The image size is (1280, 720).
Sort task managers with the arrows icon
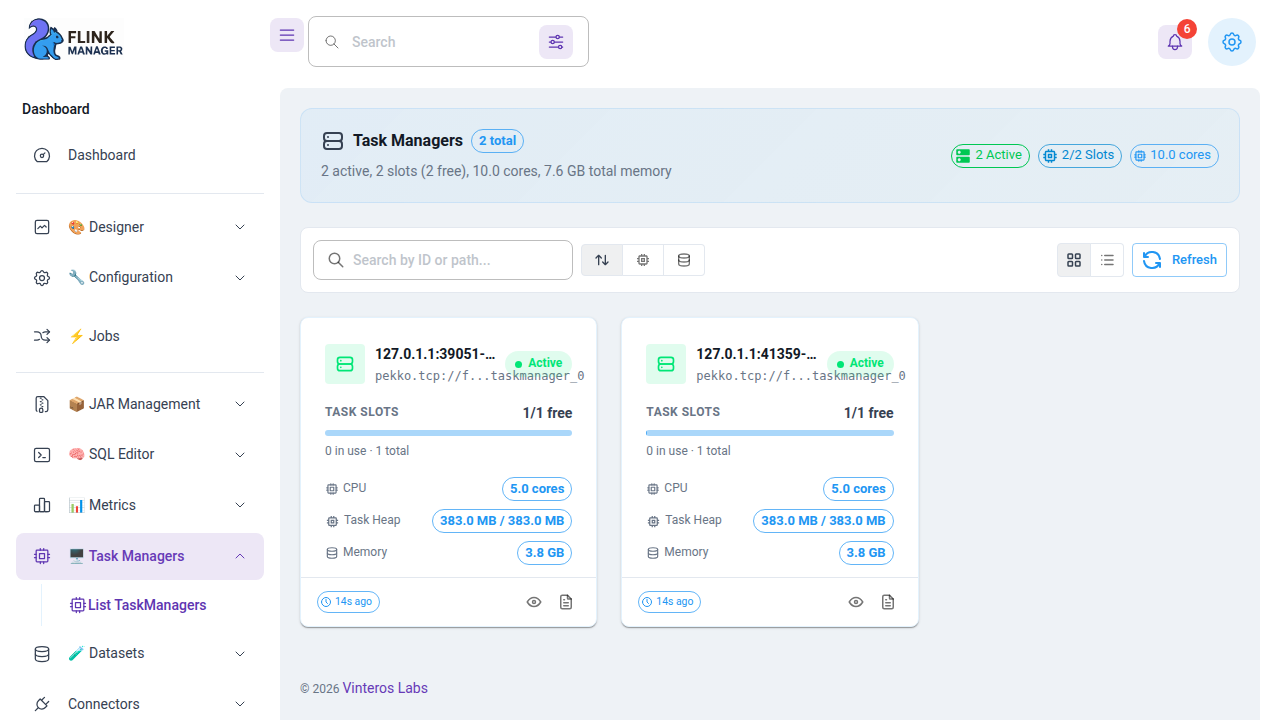602,260
